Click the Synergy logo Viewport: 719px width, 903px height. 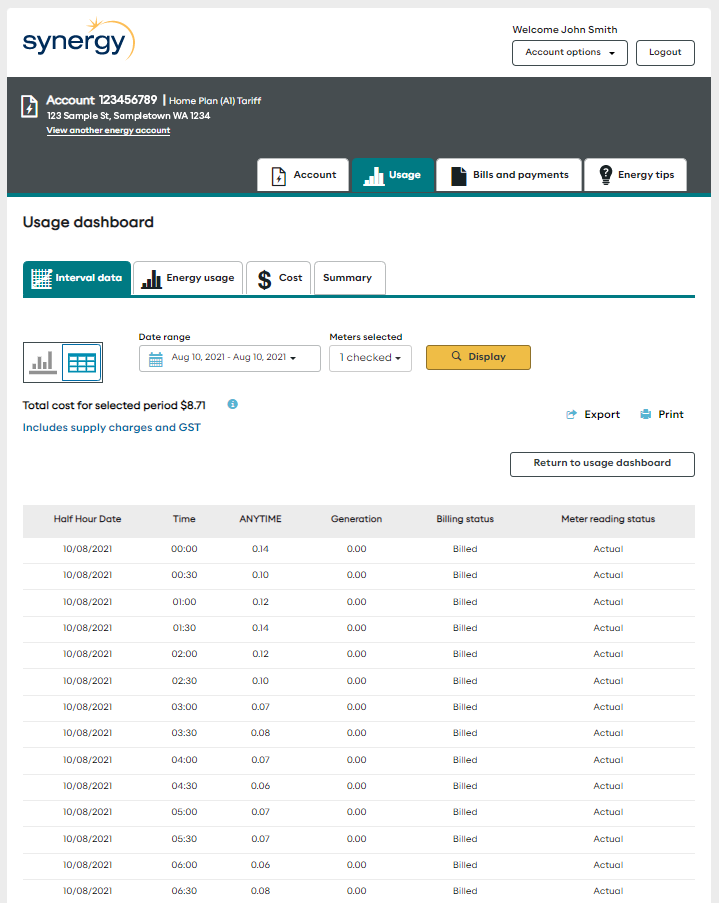click(x=79, y=39)
